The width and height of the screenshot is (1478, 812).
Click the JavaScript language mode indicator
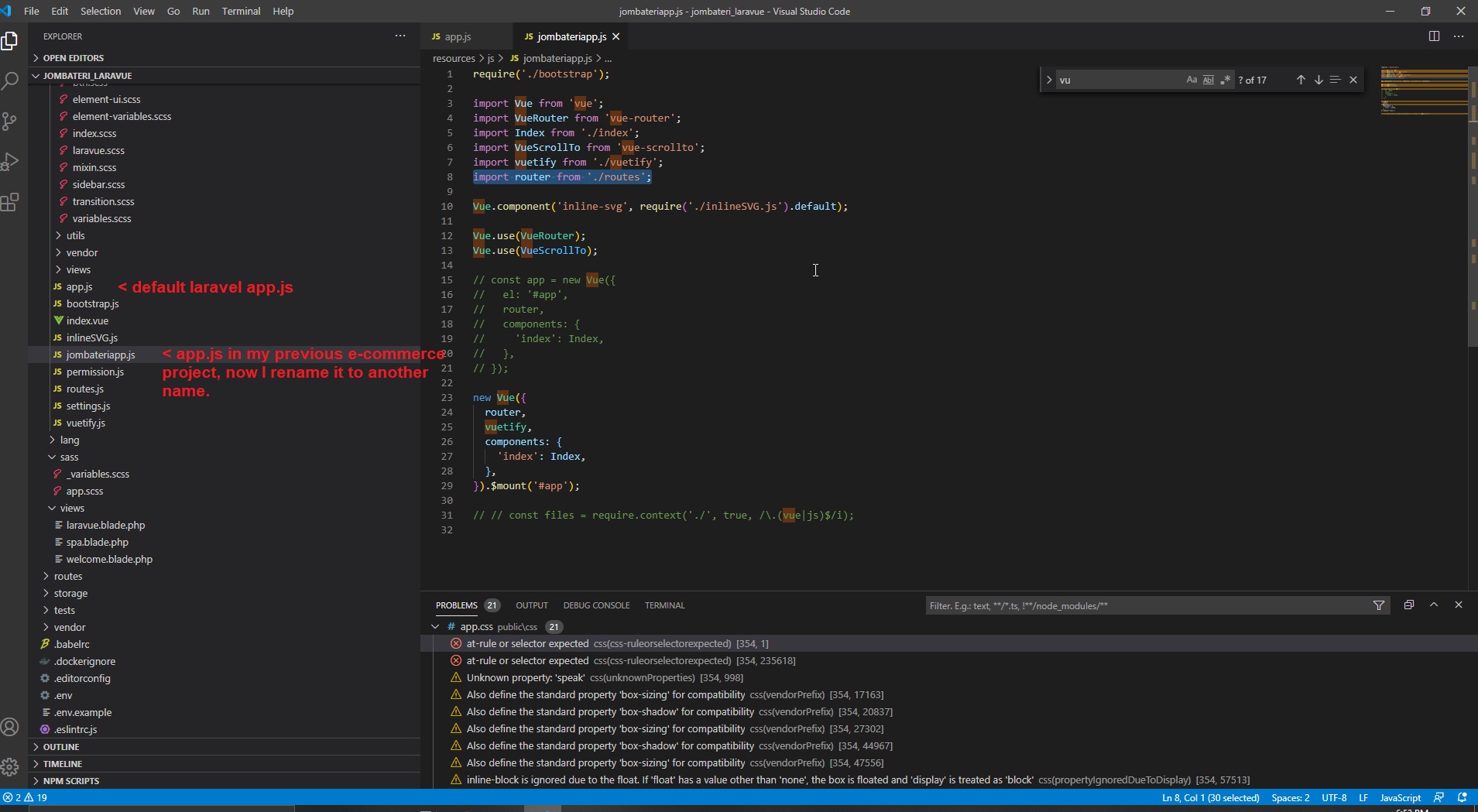[x=1400, y=797]
